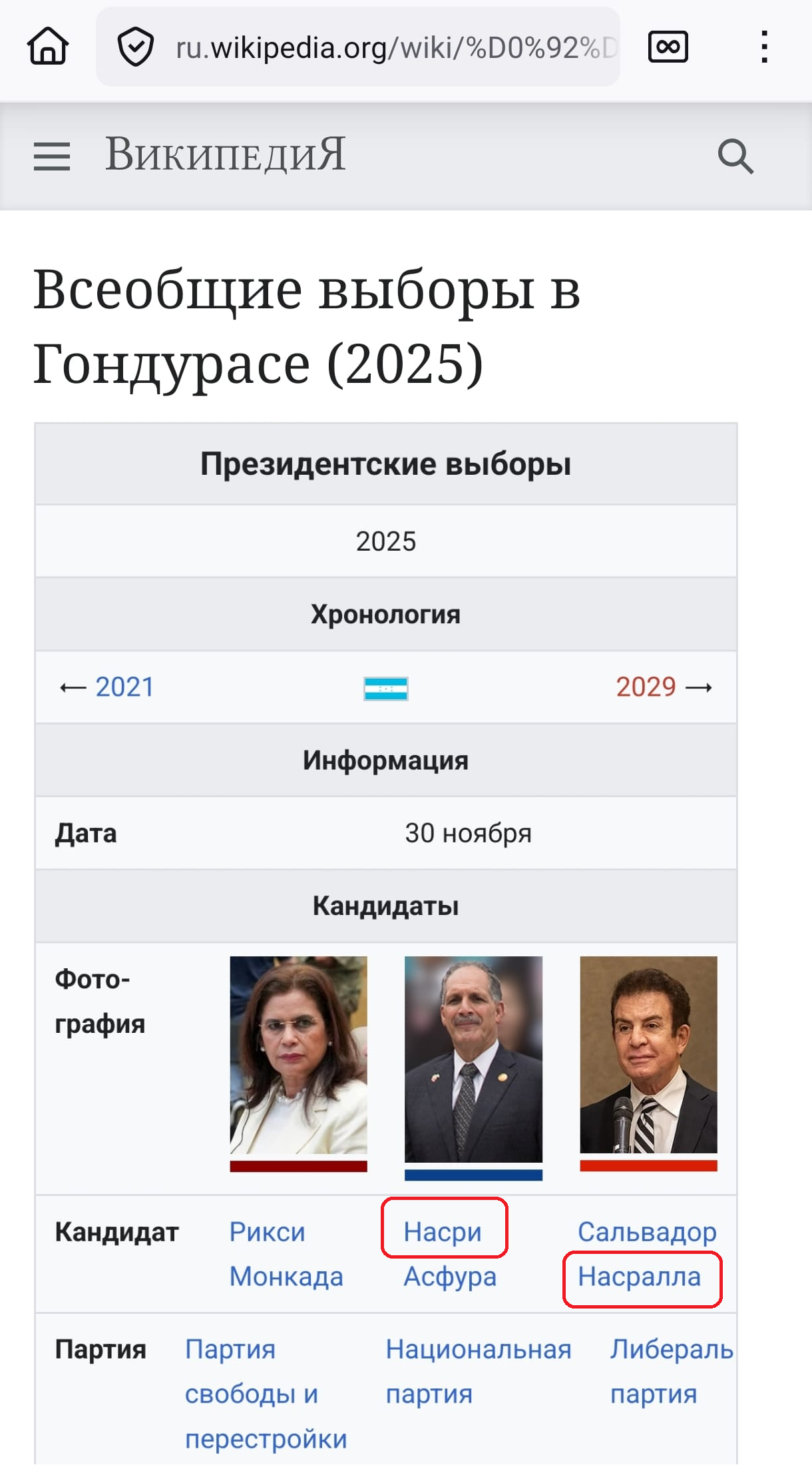Tap the browser home icon
Screen dimensions: 812x1475
[48, 47]
